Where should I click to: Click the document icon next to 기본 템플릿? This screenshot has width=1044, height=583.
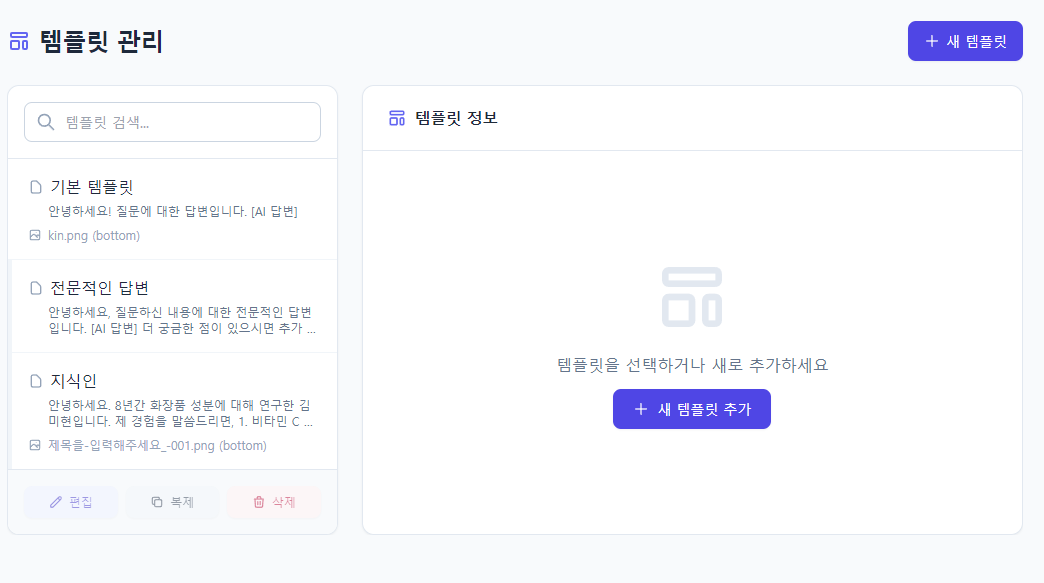tap(36, 187)
